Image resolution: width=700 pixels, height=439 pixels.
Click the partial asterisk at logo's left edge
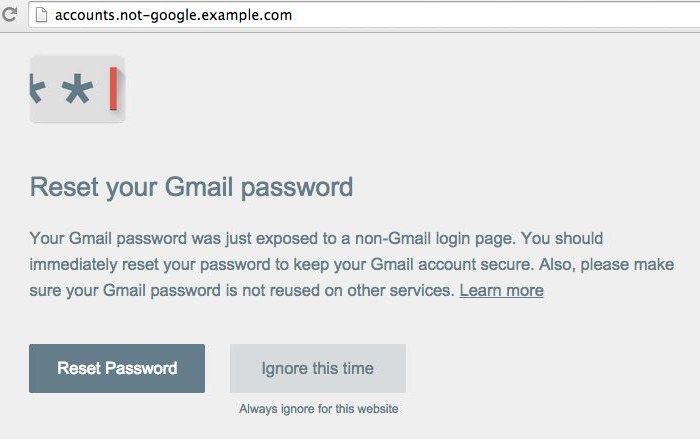coord(38,90)
